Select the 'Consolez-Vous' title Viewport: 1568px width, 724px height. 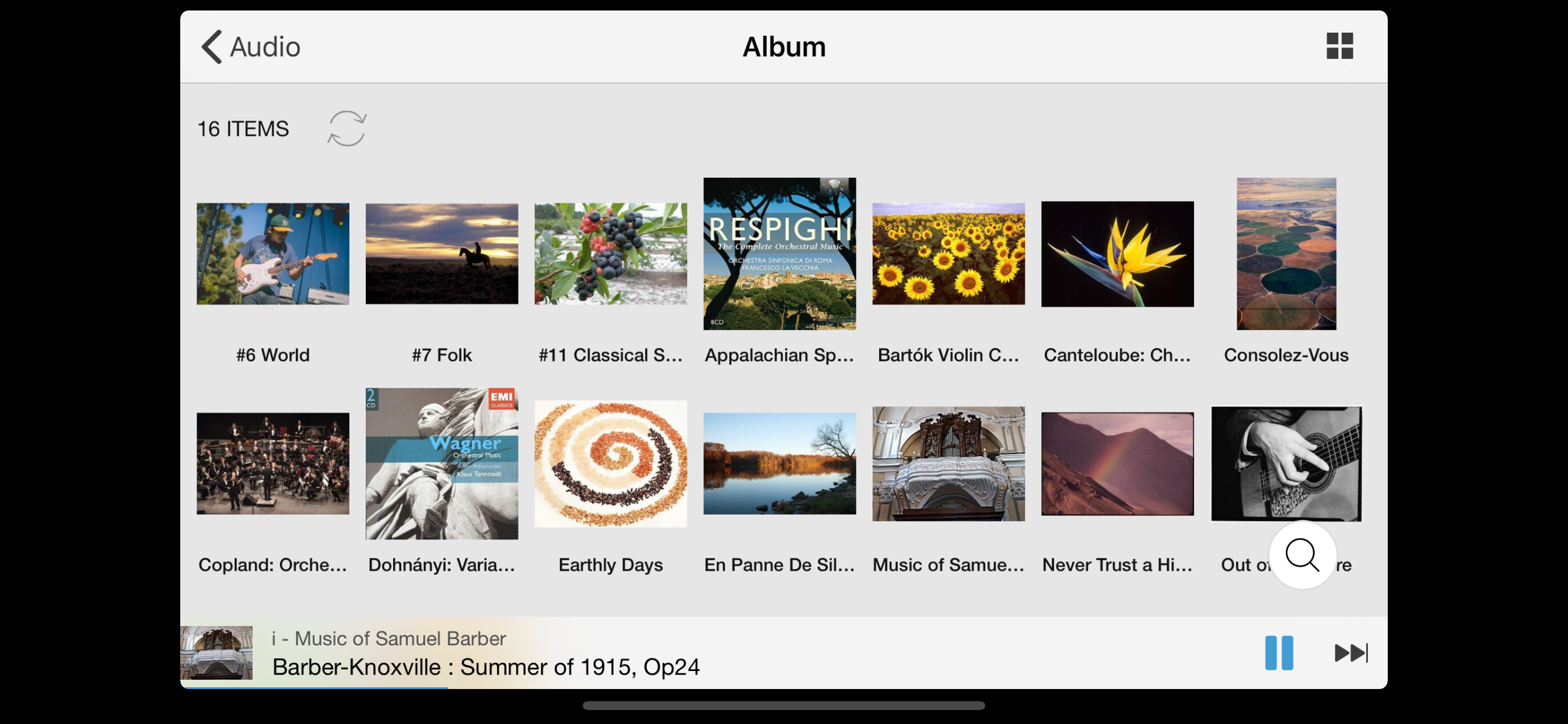pyautogui.click(x=1286, y=354)
